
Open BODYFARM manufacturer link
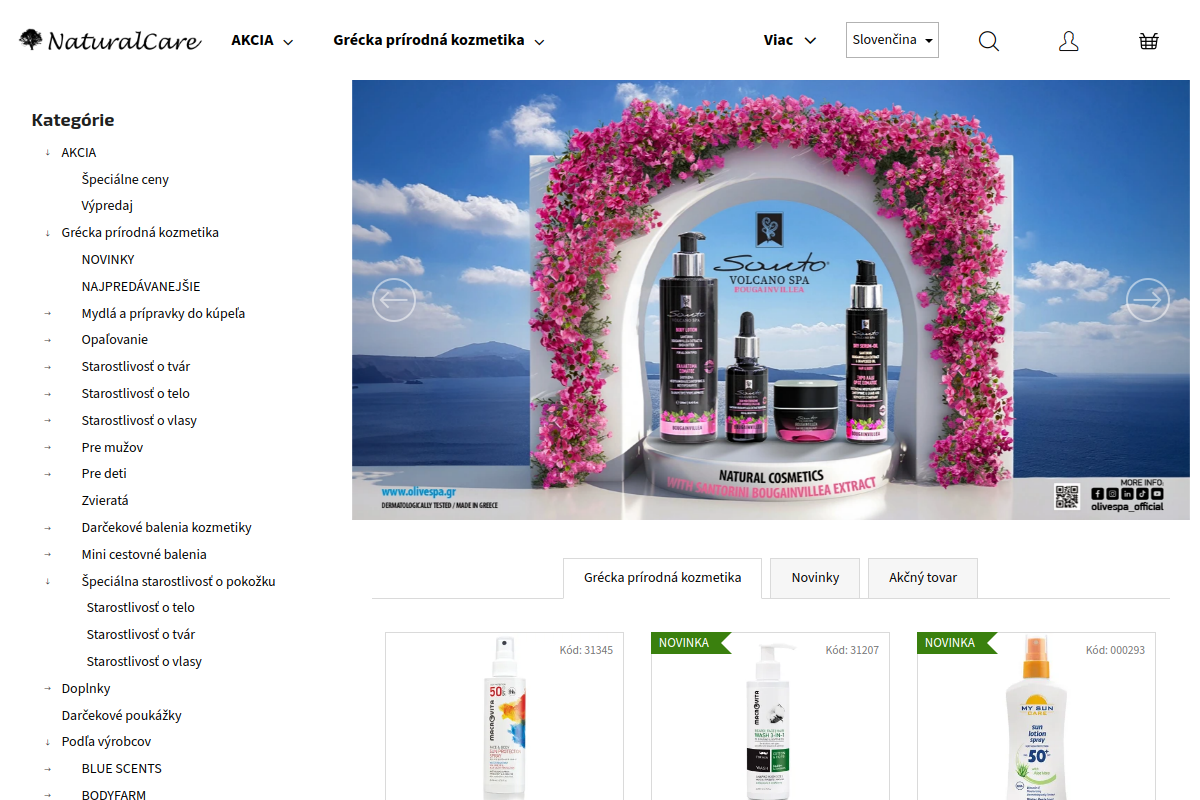point(114,795)
